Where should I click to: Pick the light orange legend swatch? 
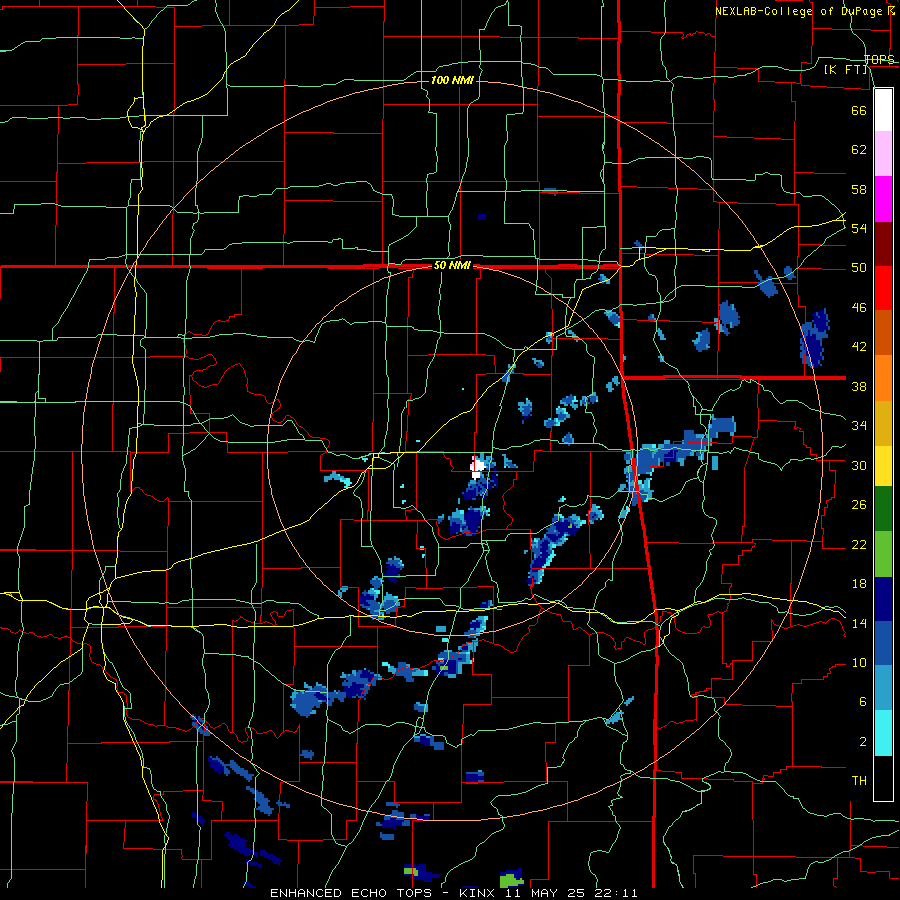(883, 378)
